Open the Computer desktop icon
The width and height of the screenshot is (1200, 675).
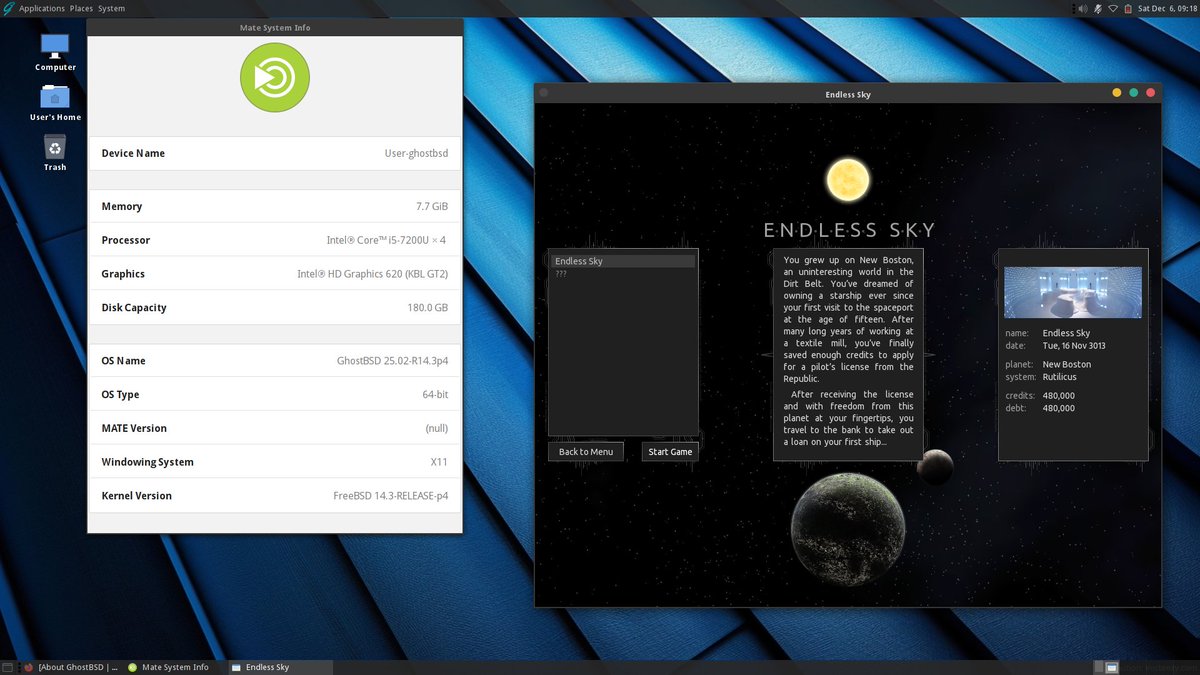tap(55, 46)
